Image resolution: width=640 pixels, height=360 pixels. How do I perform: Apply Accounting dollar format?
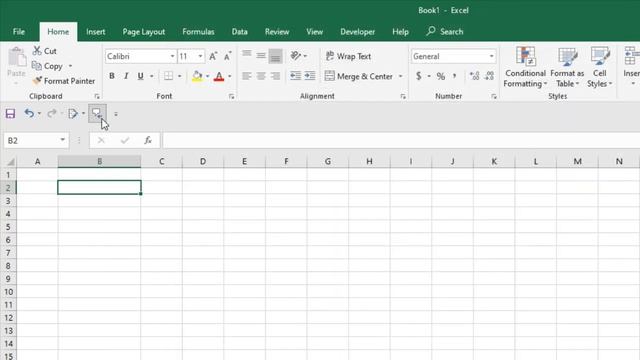point(418,76)
